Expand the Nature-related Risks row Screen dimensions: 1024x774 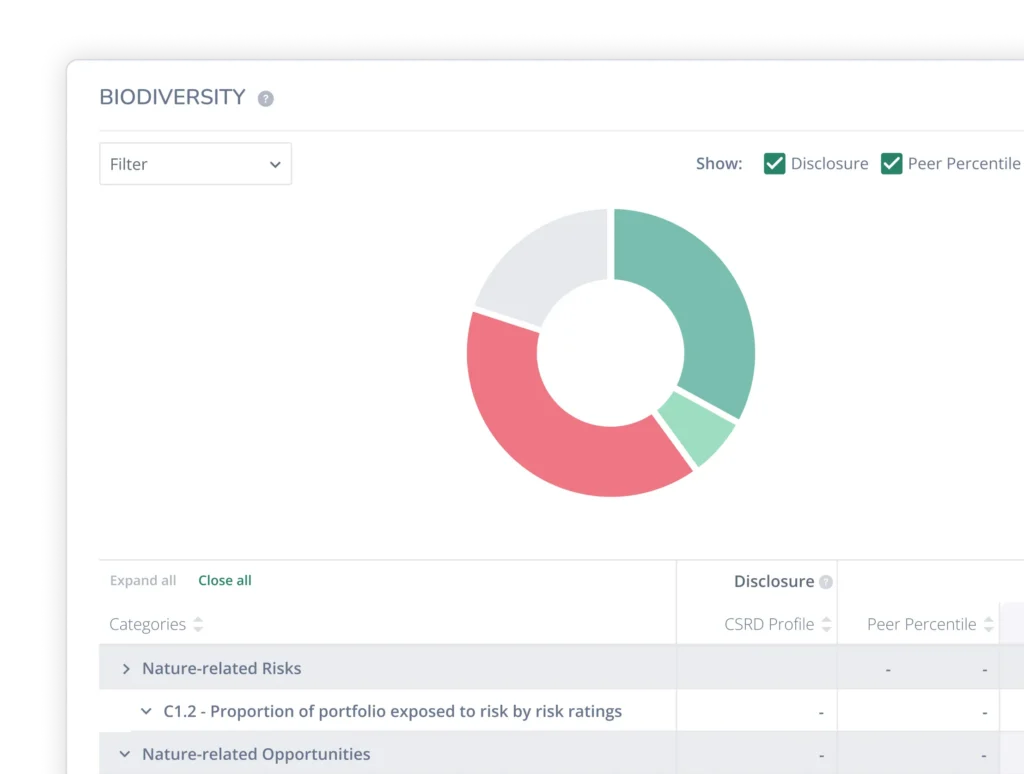tap(126, 669)
